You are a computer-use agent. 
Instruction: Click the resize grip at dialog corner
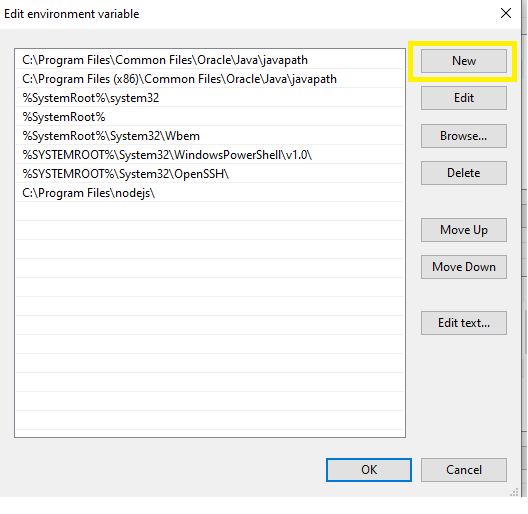[x=514, y=492]
